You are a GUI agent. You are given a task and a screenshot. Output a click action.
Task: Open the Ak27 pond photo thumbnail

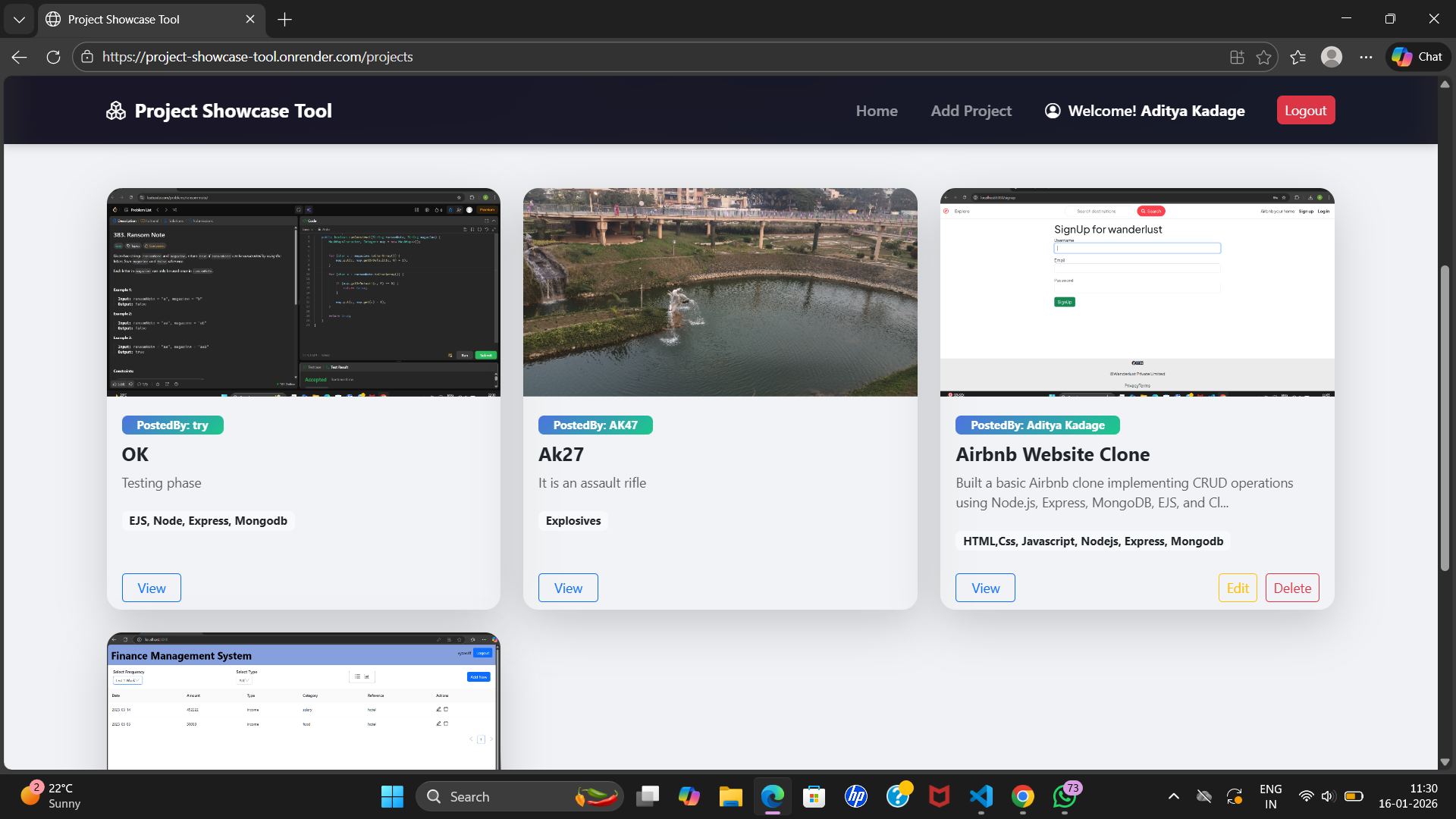[720, 292]
